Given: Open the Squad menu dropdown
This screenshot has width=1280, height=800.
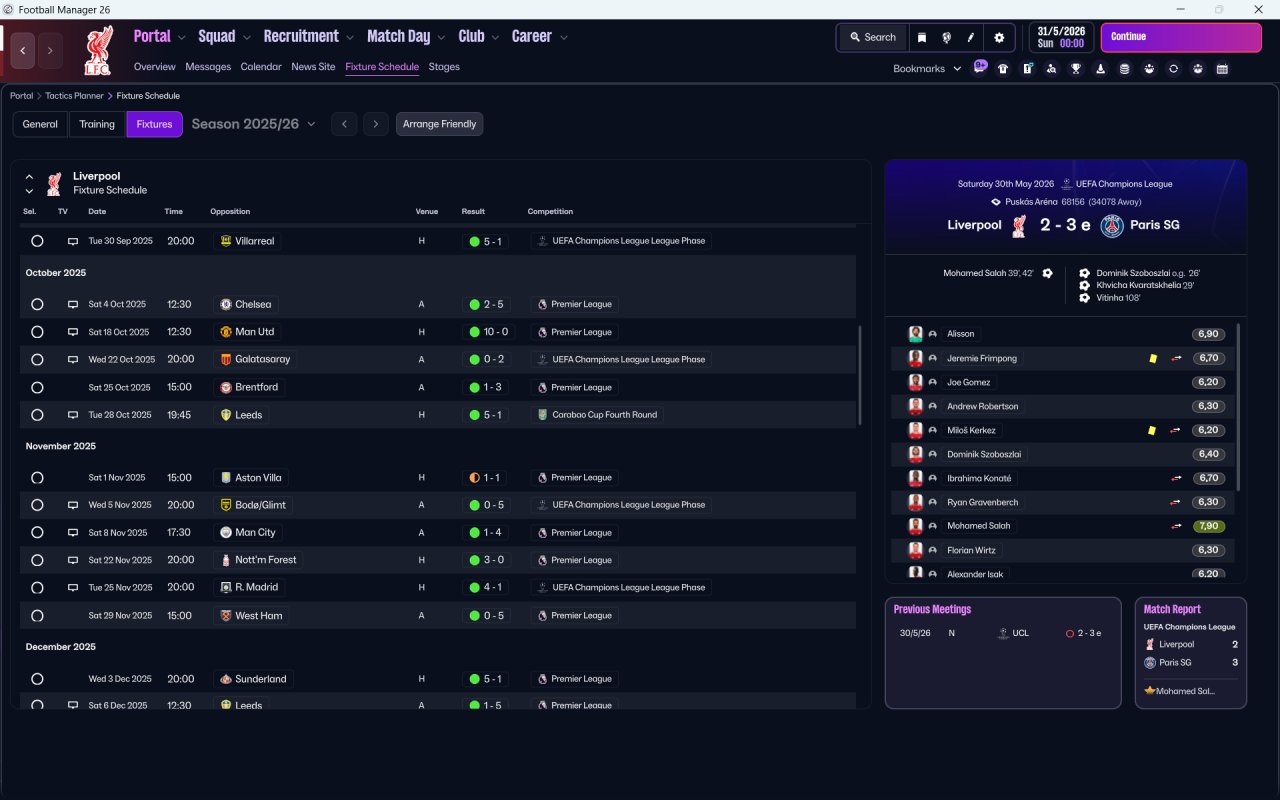Looking at the screenshot, I should point(225,37).
